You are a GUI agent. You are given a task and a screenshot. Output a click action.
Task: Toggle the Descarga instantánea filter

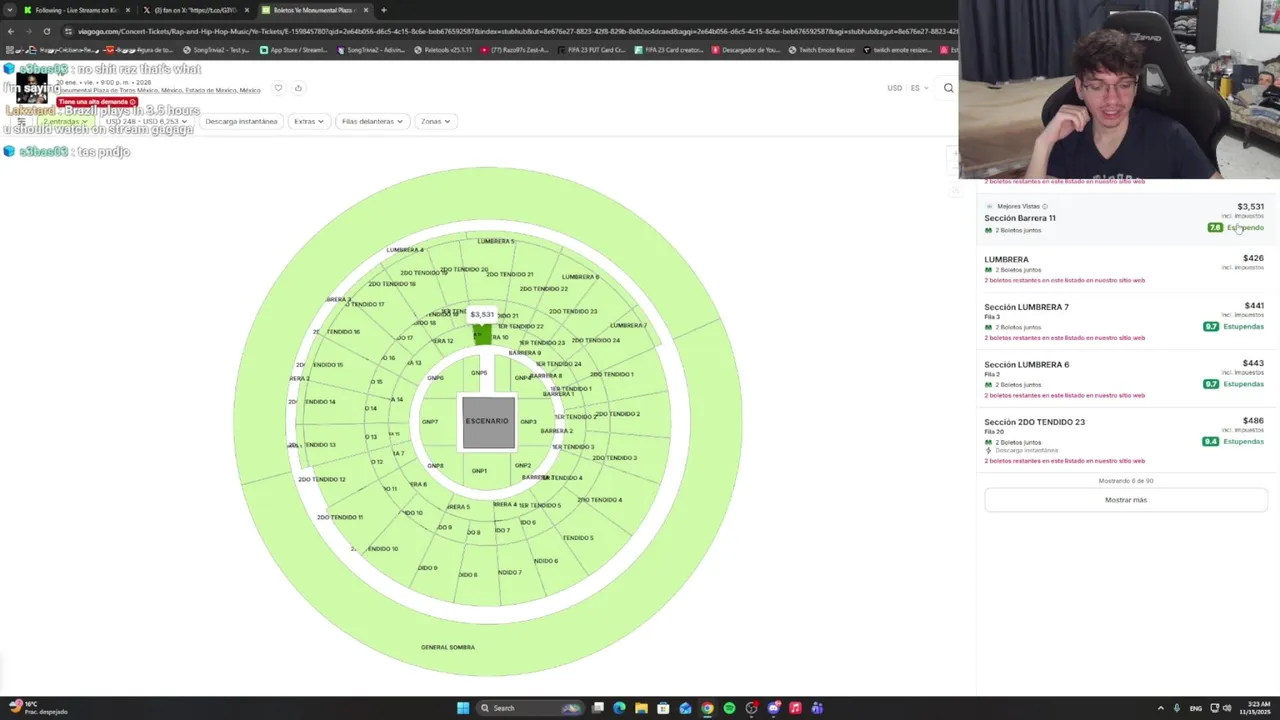[x=241, y=121]
